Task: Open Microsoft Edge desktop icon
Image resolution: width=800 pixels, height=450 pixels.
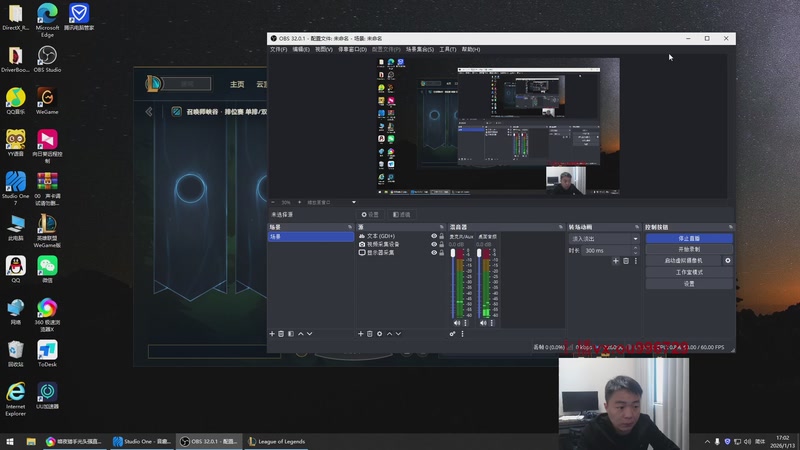Action: pyautogui.click(x=47, y=20)
